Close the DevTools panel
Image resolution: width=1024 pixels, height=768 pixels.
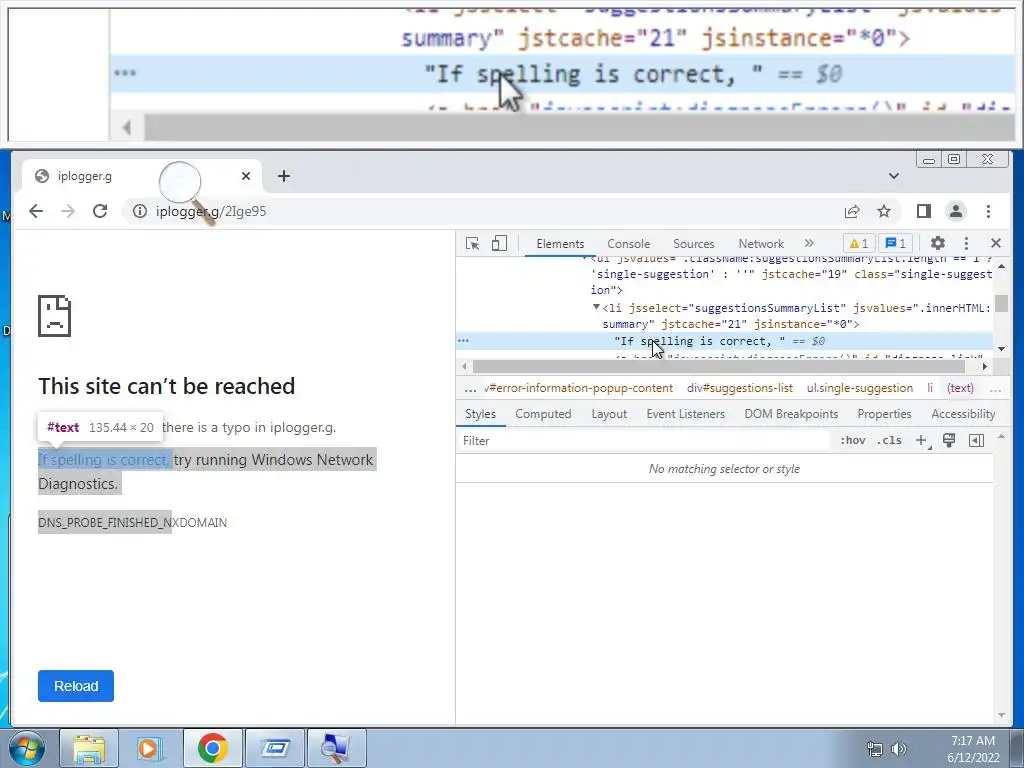click(x=995, y=243)
